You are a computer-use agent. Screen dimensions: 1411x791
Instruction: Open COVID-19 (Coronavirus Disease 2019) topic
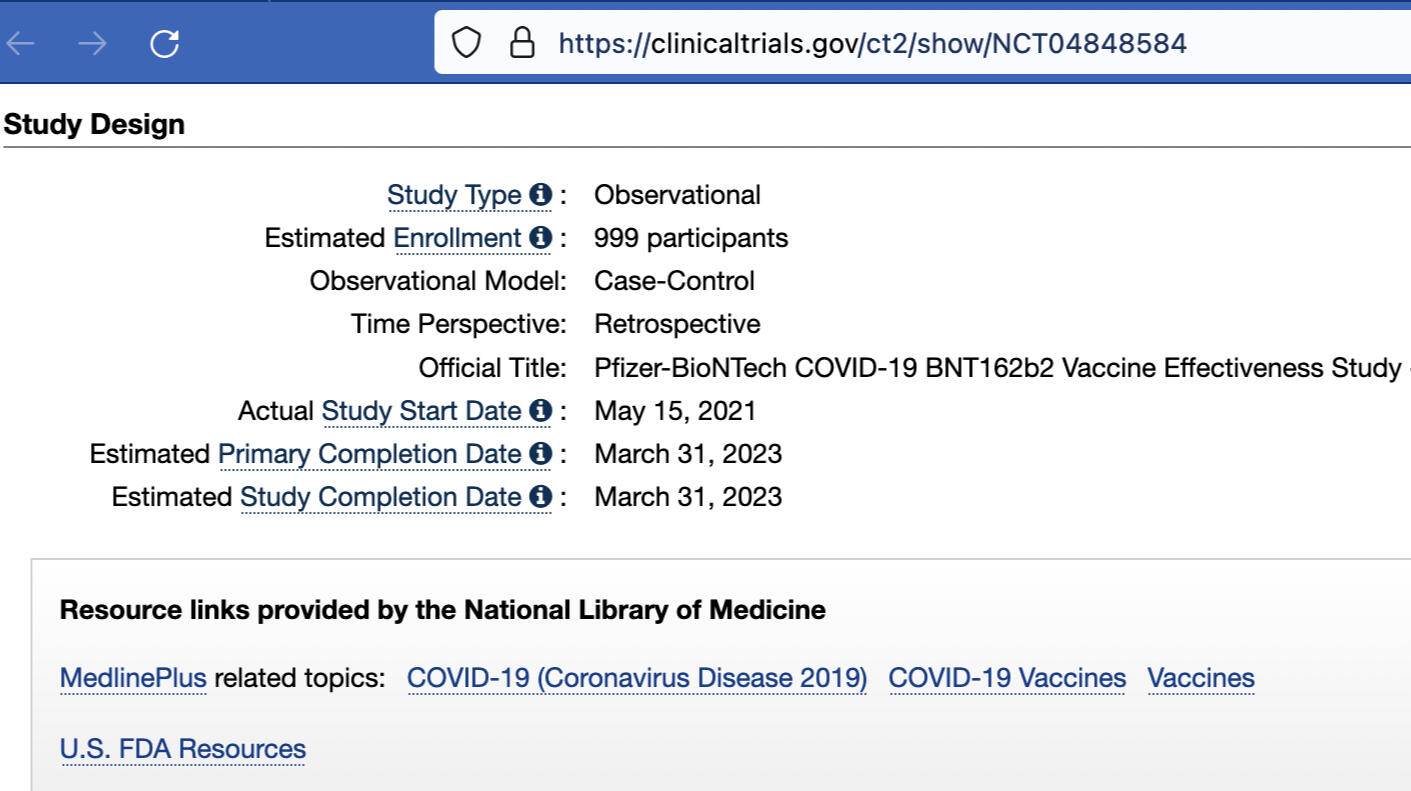[x=637, y=678]
